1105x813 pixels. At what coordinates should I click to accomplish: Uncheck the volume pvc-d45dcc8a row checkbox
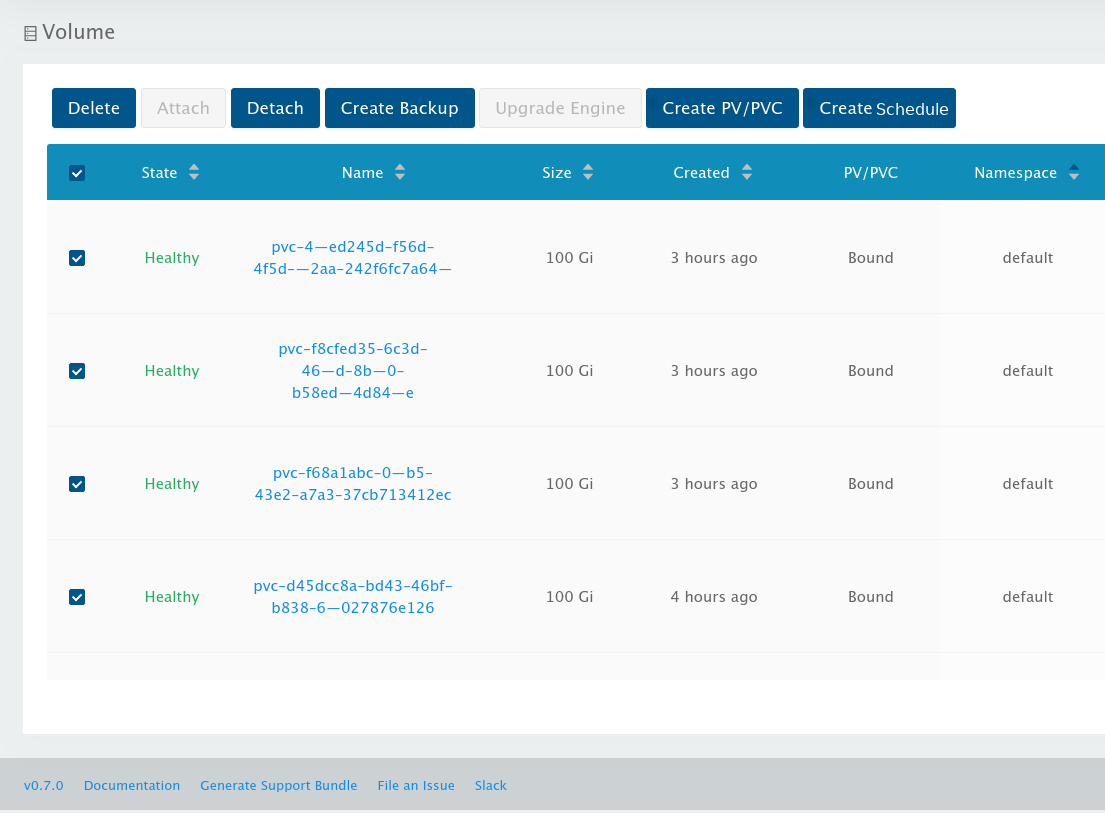(77, 597)
